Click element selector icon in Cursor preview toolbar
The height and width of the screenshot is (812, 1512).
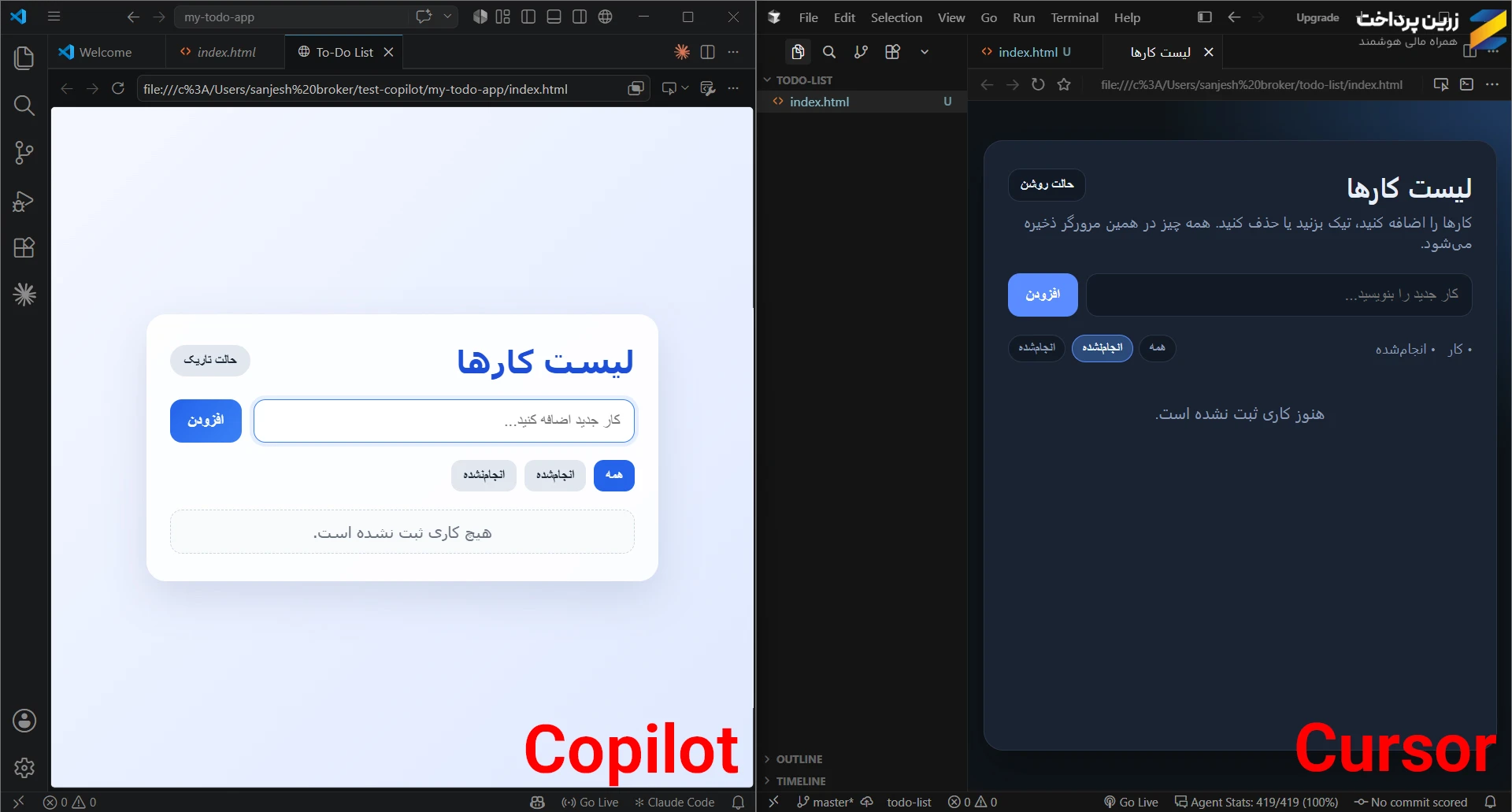click(1441, 84)
